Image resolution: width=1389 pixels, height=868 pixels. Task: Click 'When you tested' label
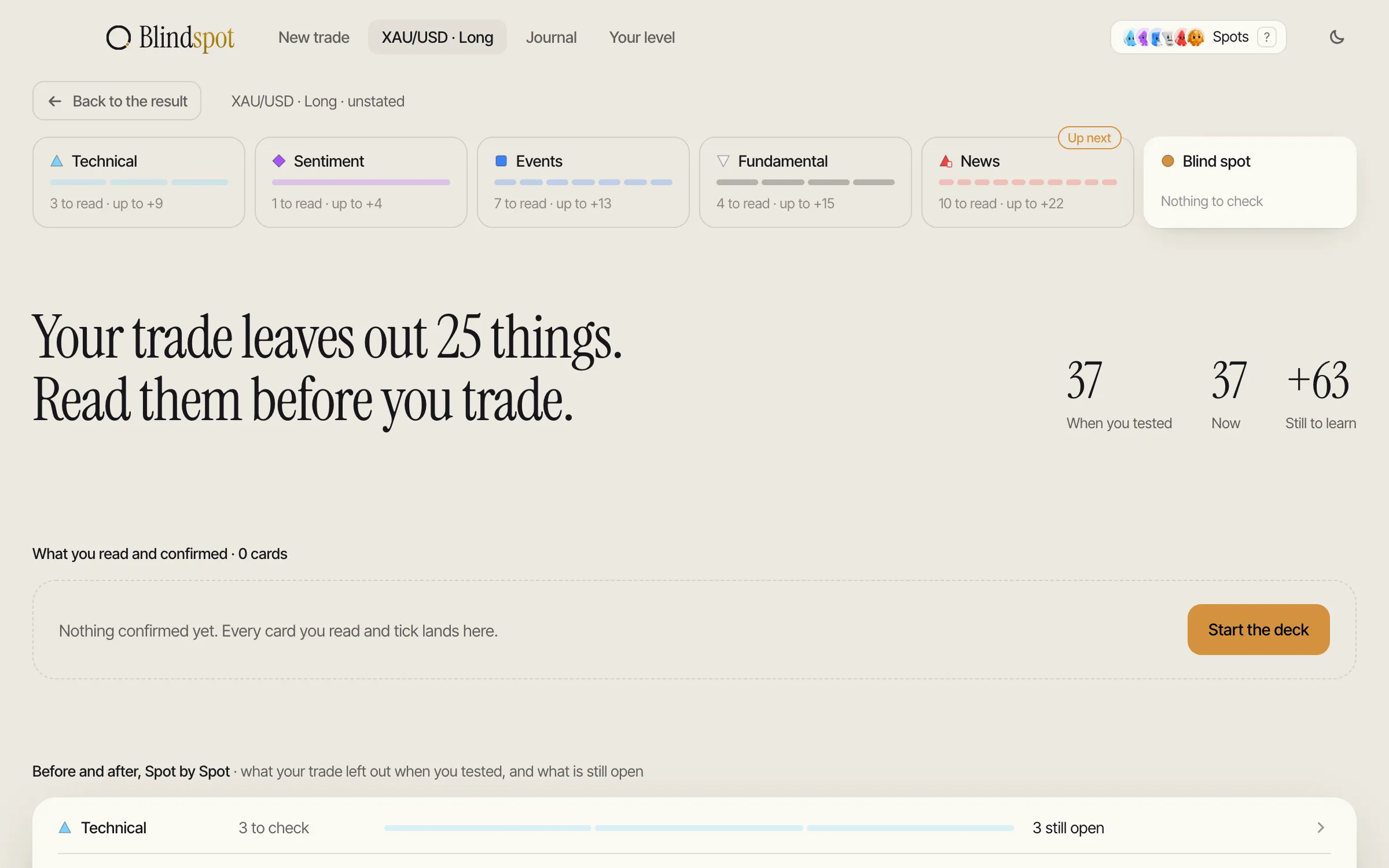(1119, 424)
